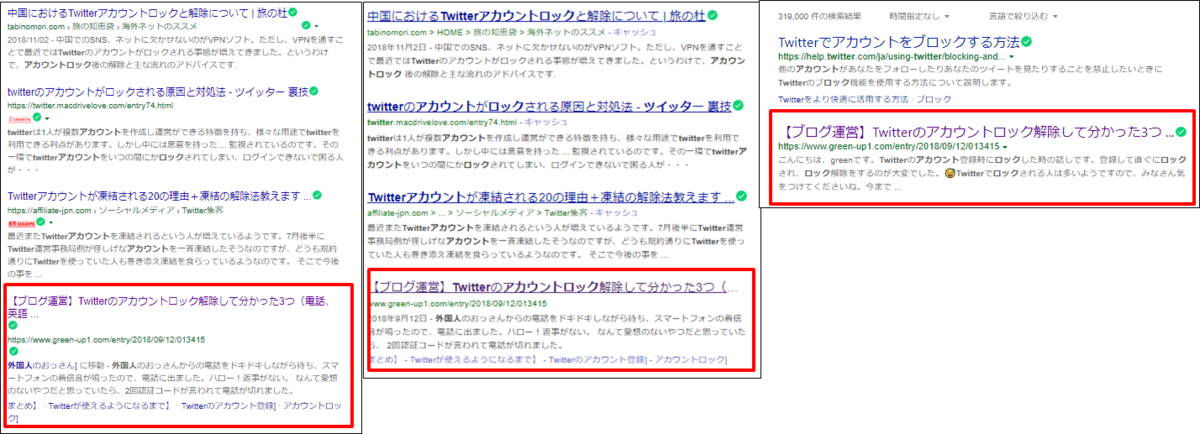The height and width of the screenshot is (434, 1200).
Task: Click "319,000 件の検索結果" count text
Action: coord(822,18)
